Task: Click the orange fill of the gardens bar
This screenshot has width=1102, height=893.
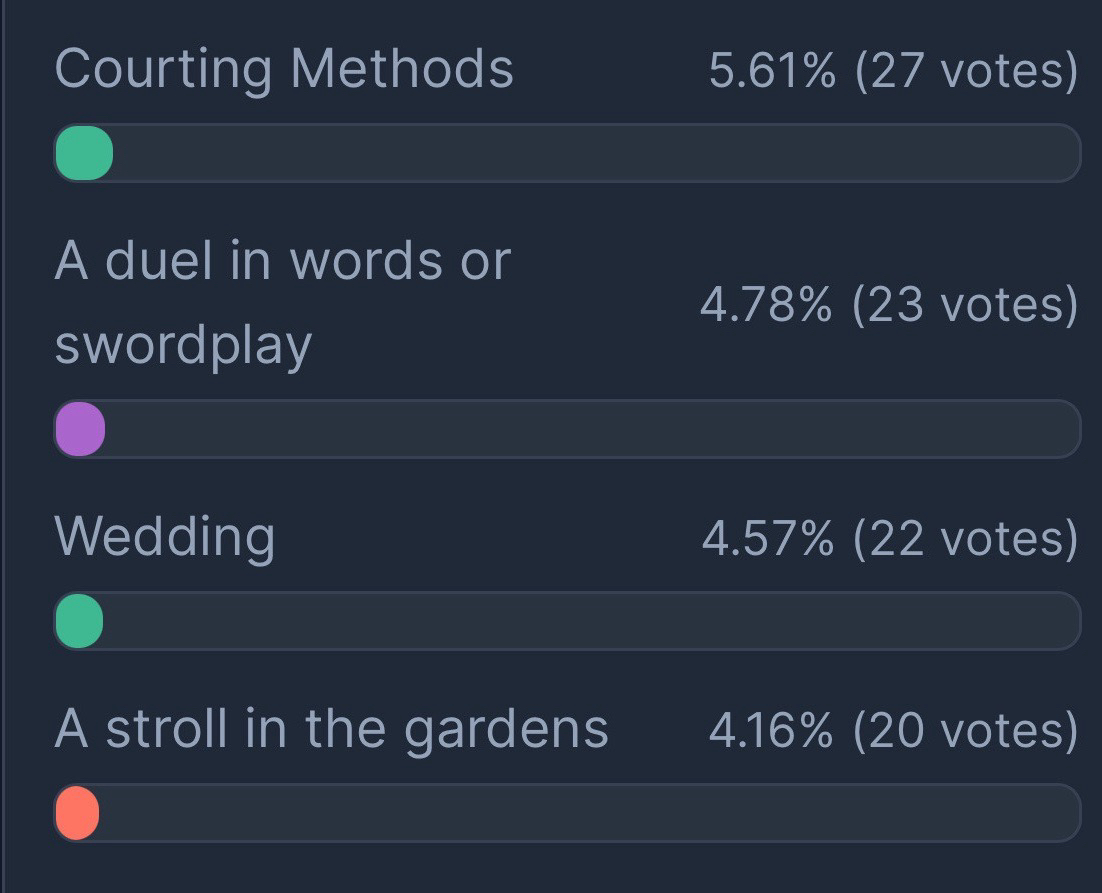Action: point(77,812)
